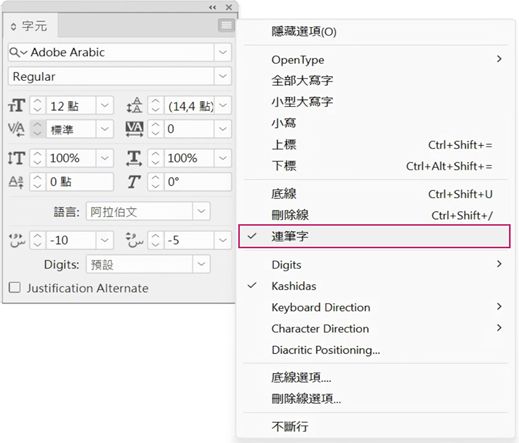Open the Character panel flyout menu icon
Screen dimensions: 519x443
point(226,25)
